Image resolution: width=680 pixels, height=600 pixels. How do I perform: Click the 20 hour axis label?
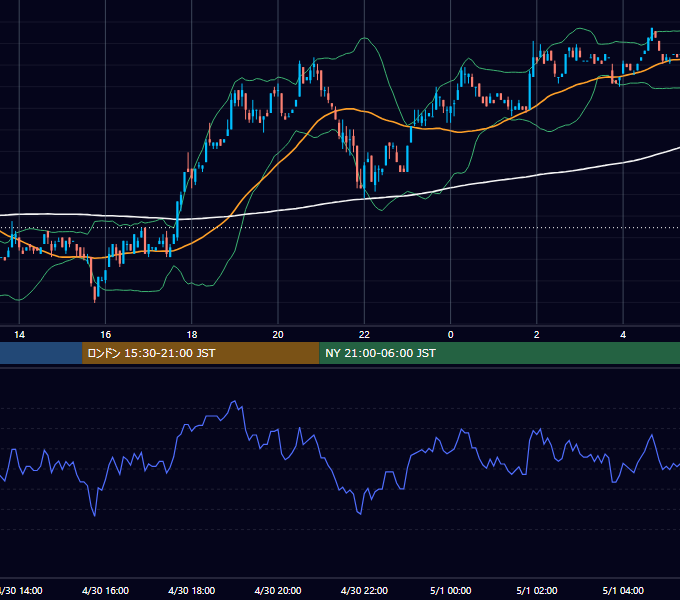(x=278, y=335)
